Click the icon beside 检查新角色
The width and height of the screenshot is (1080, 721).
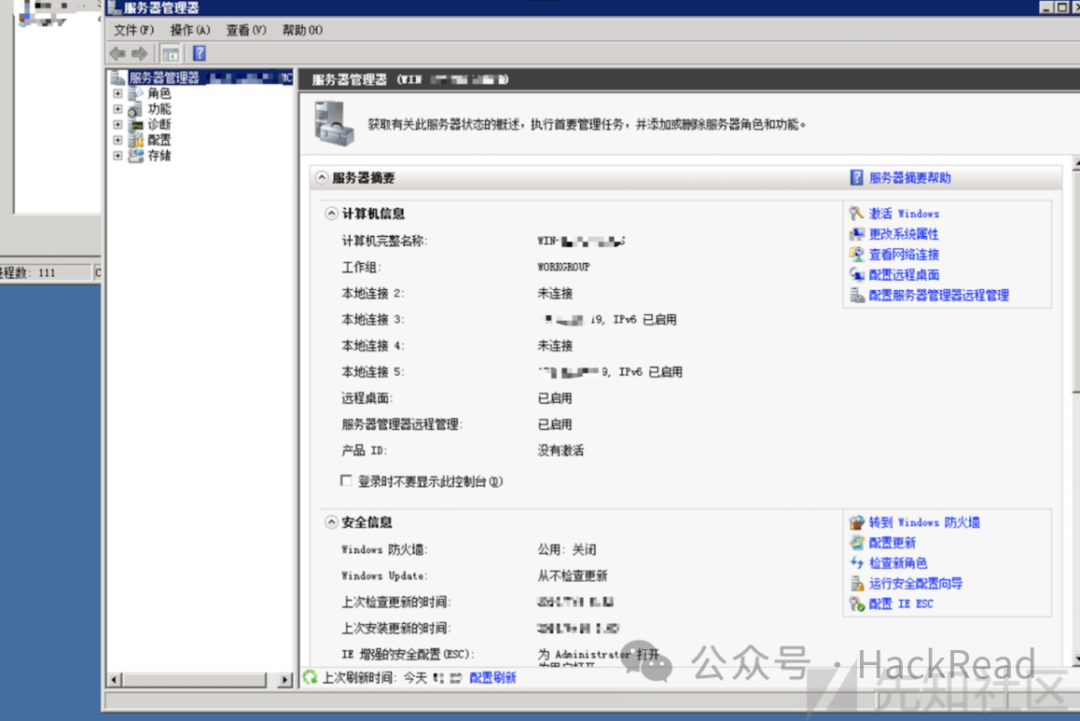coord(856,563)
